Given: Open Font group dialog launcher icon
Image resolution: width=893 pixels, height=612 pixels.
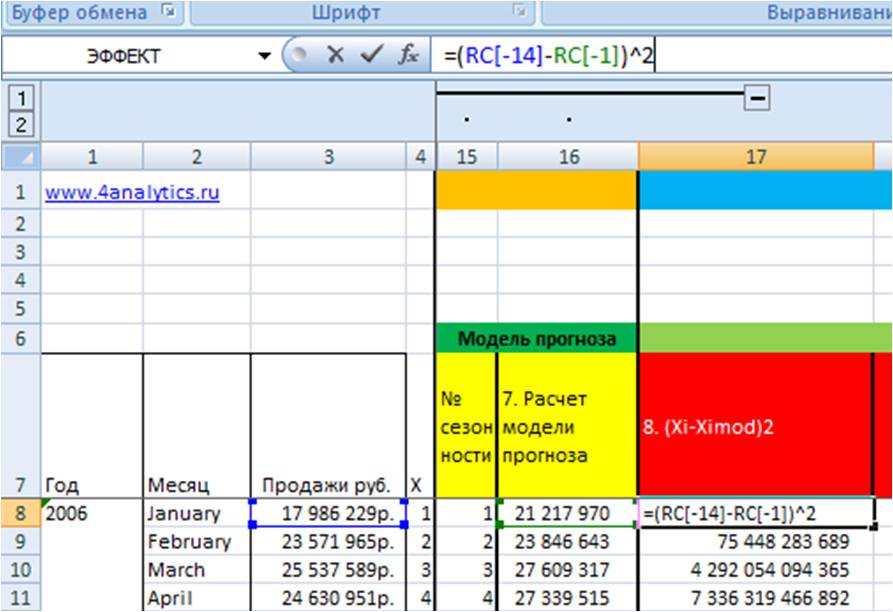Looking at the screenshot, I should [519, 11].
